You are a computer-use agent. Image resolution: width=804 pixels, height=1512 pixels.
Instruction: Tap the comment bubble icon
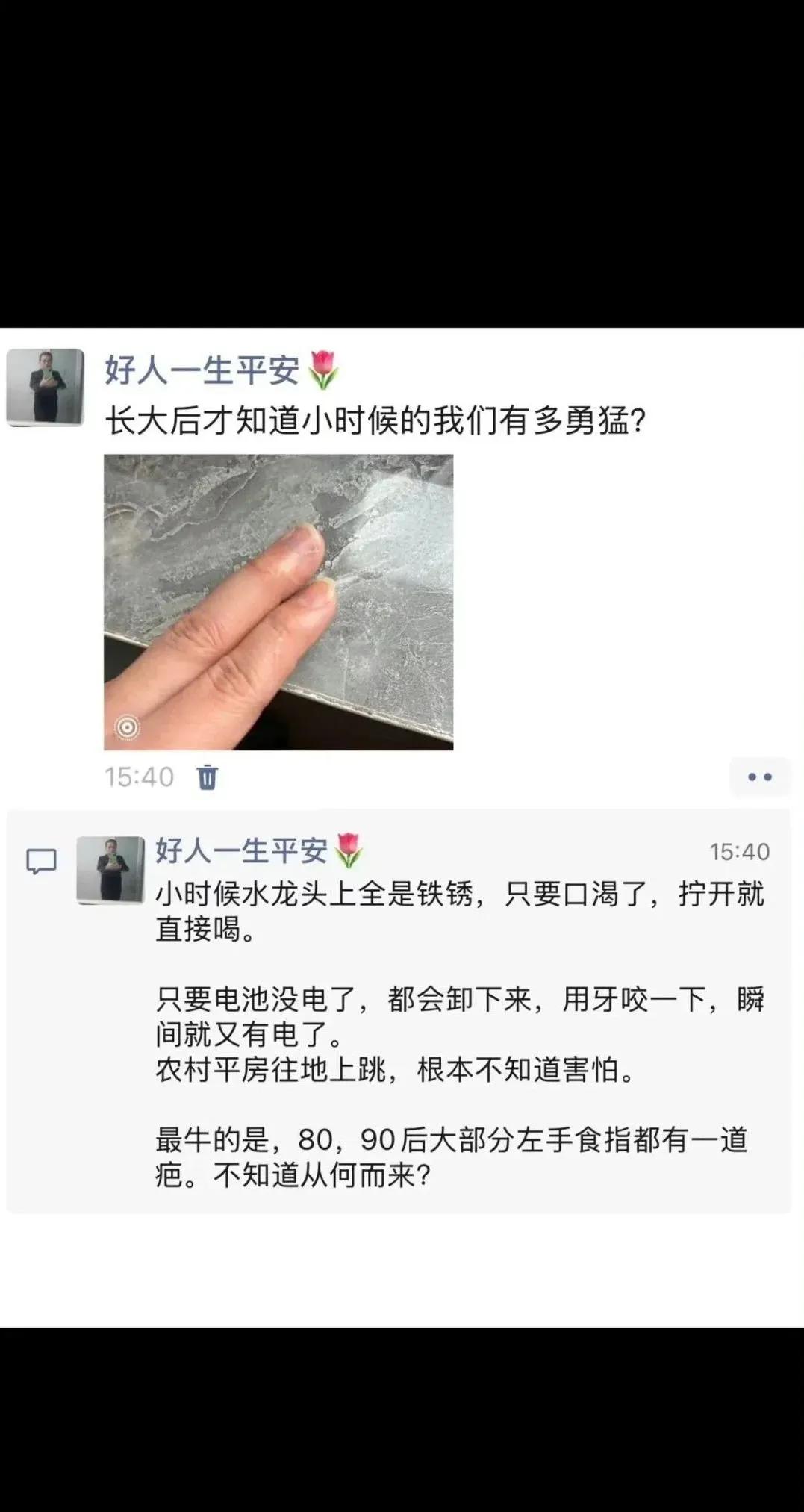tap(41, 862)
